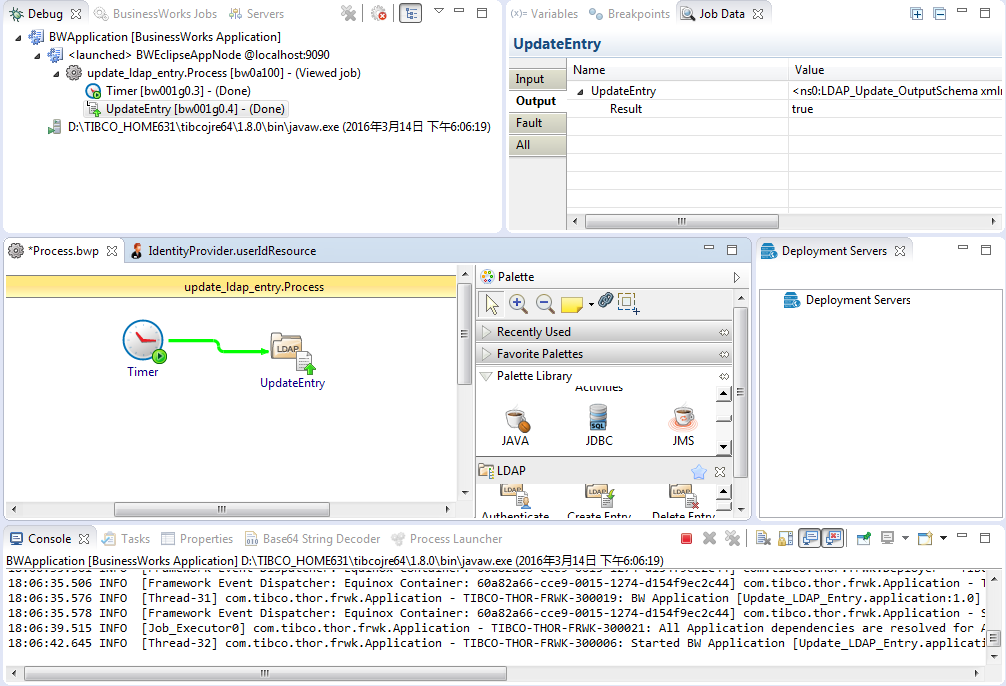Screen dimensions: 1006x686
Task: Collapse the BWApplication tree node
Action: (19, 38)
